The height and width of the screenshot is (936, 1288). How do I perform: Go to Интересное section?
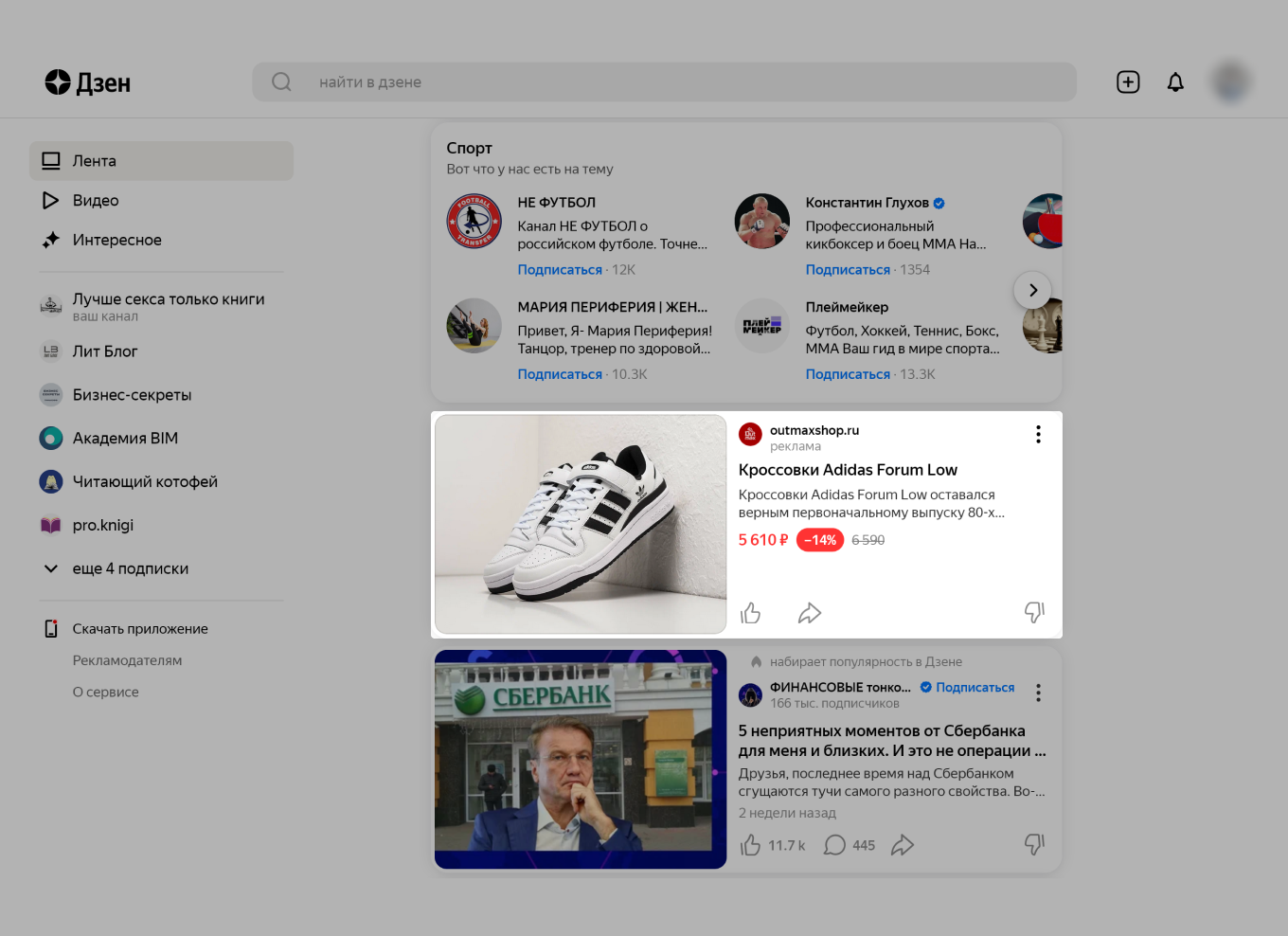tap(117, 241)
